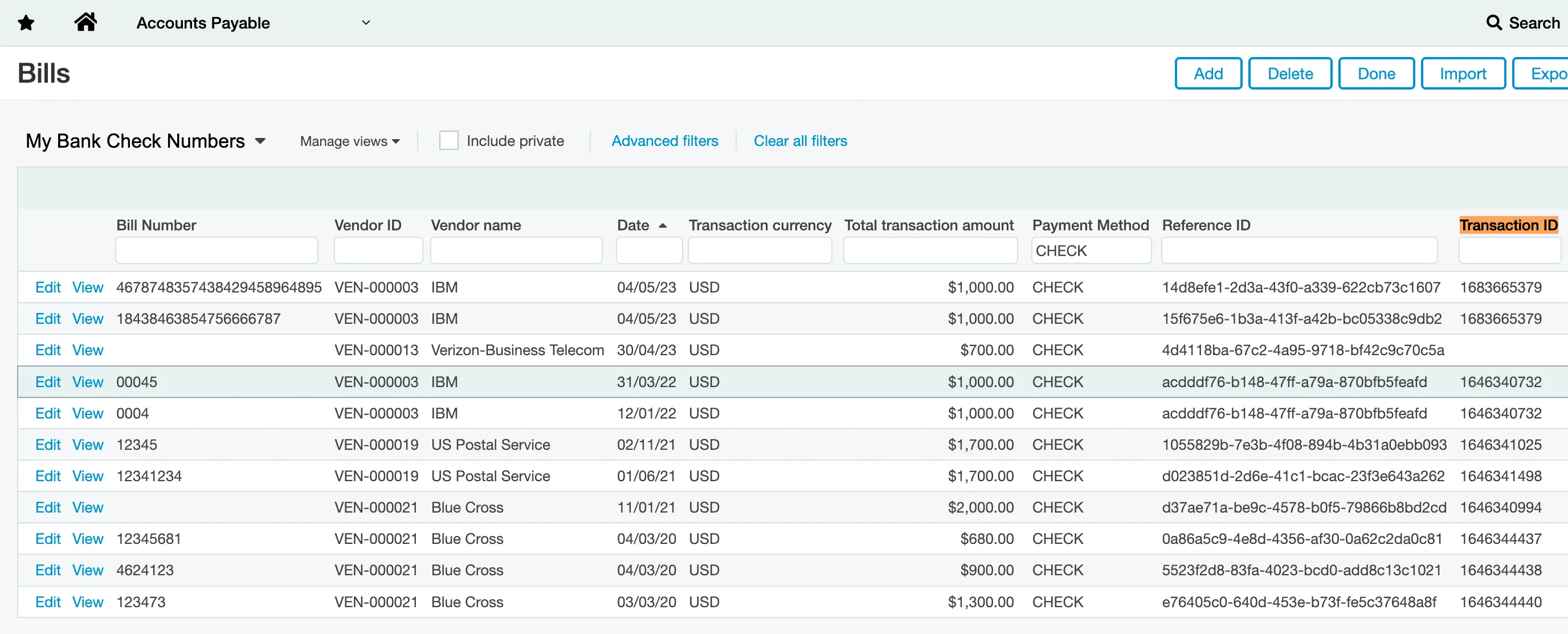Click the Vendor name filter field
The image size is (1568, 634).
click(x=516, y=250)
